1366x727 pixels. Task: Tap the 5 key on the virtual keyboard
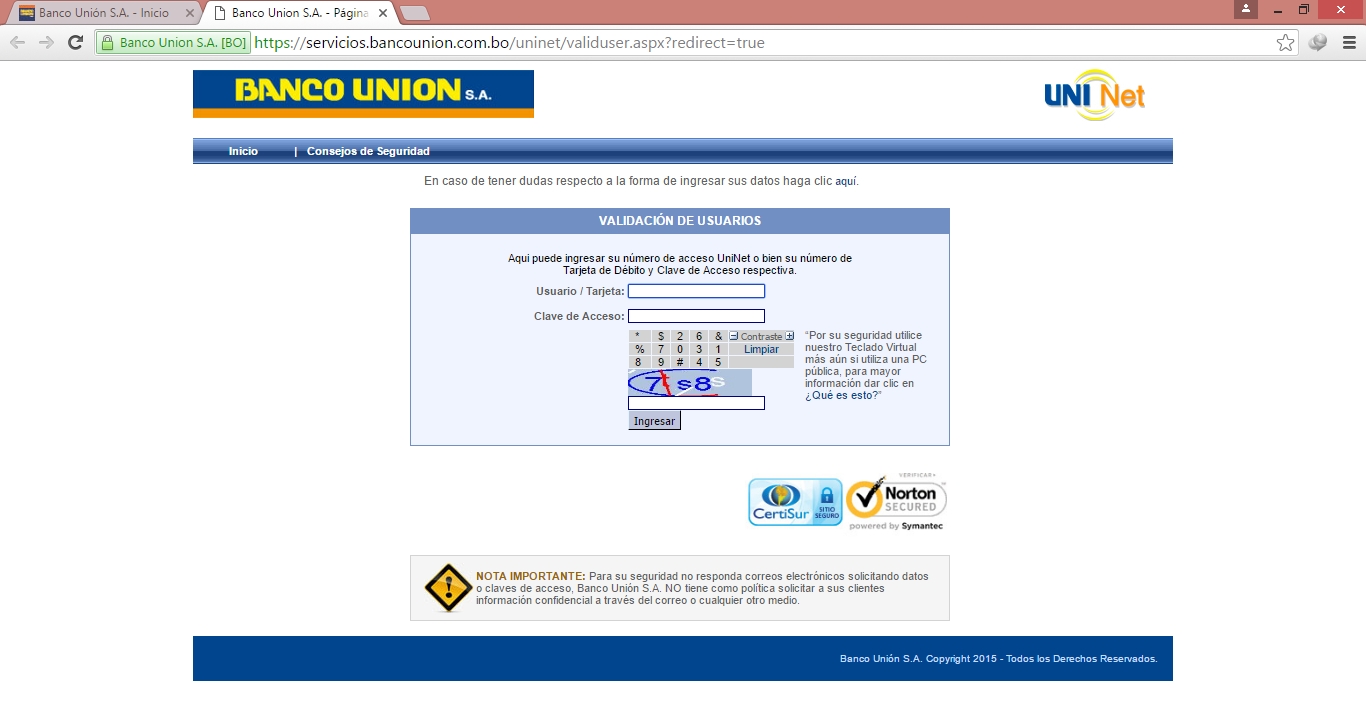(x=718, y=362)
